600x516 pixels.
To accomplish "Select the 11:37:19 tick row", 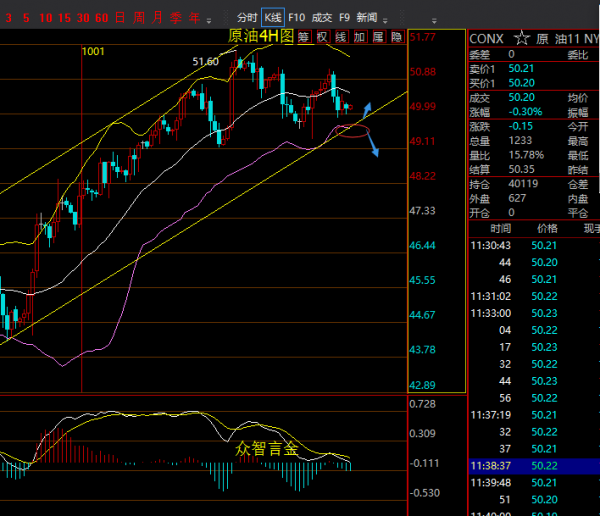I will [534, 415].
